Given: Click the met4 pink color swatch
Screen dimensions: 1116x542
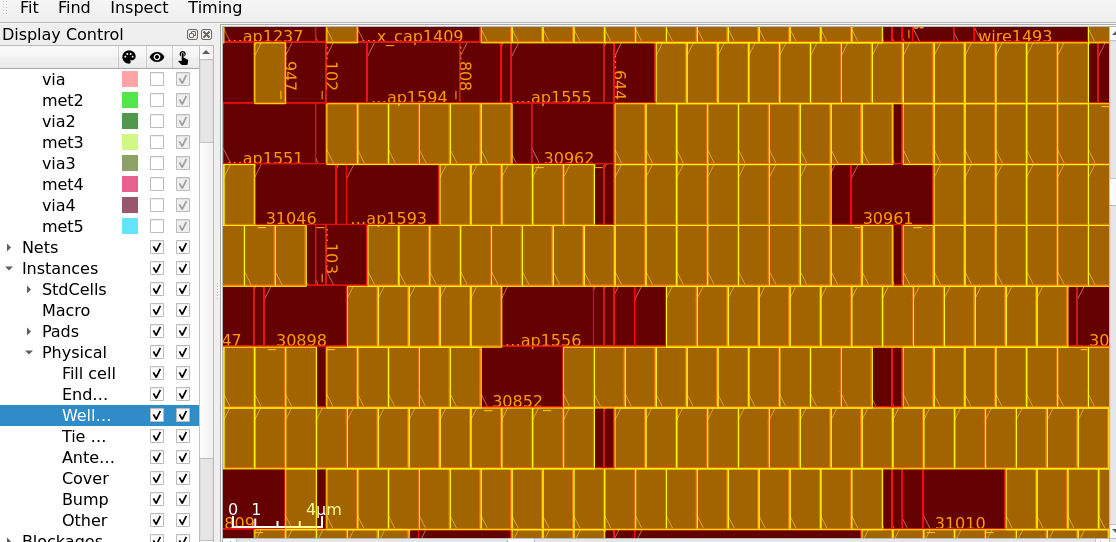Looking at the screenshot, I should click(130, 184).
